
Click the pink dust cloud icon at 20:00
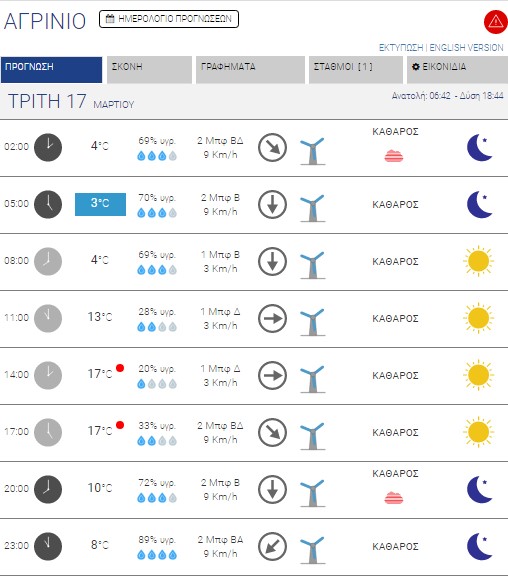pyautogui.click(x=394, y=498)
